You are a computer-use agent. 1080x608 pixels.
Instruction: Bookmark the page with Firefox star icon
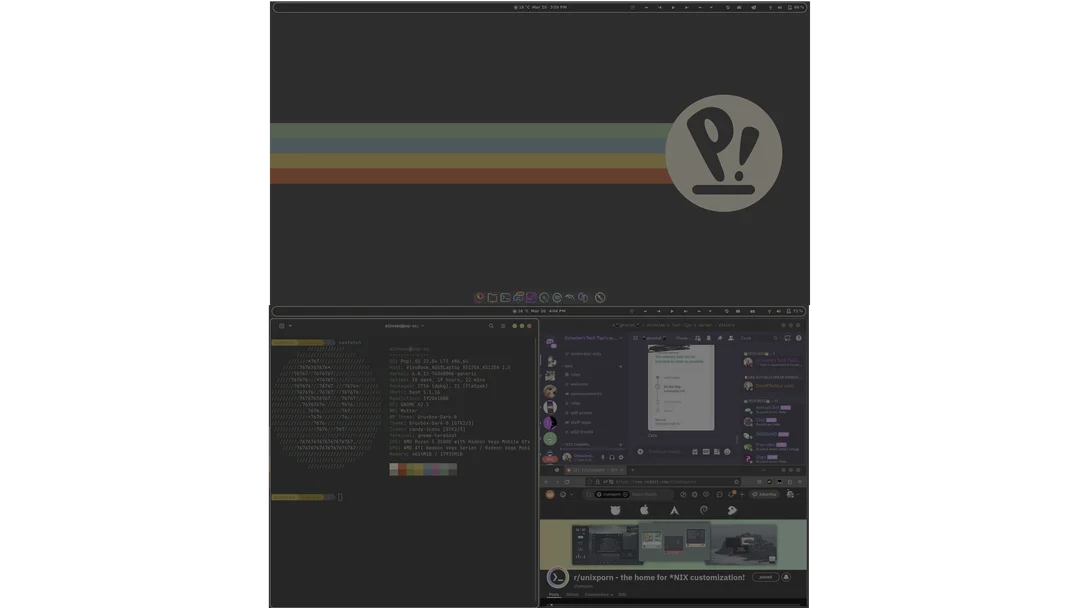point(736,482)
